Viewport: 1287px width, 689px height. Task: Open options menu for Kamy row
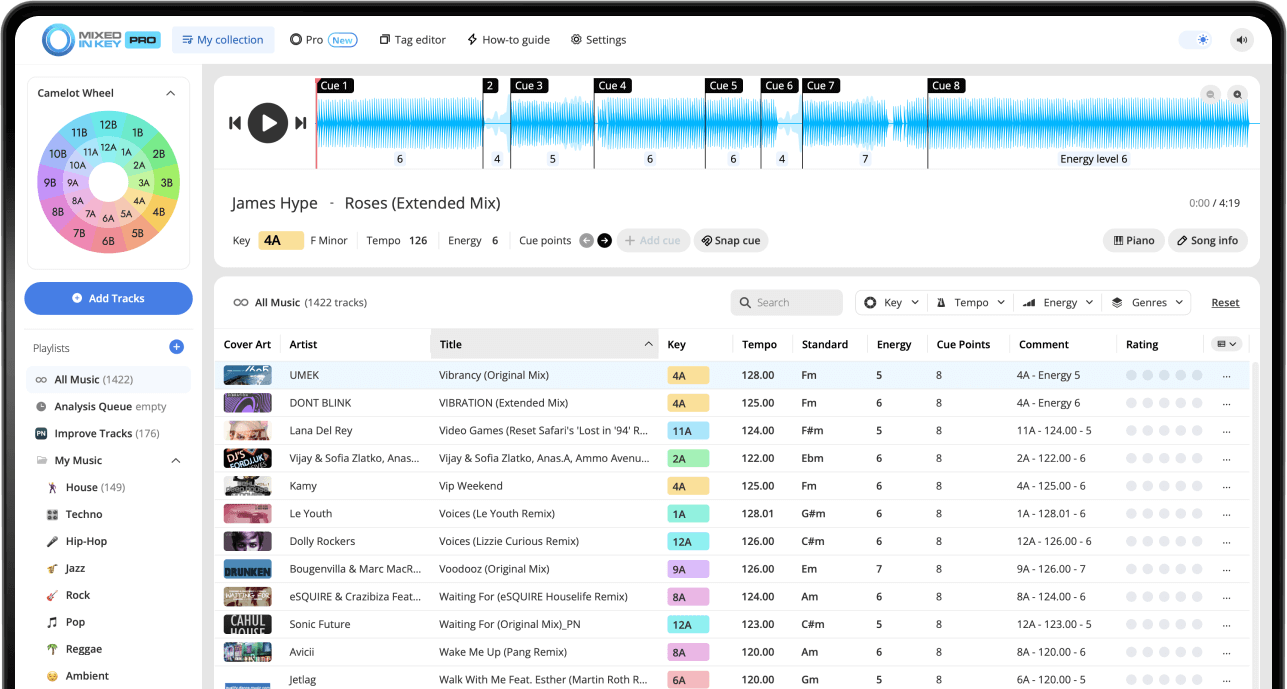pos(1227,486)
